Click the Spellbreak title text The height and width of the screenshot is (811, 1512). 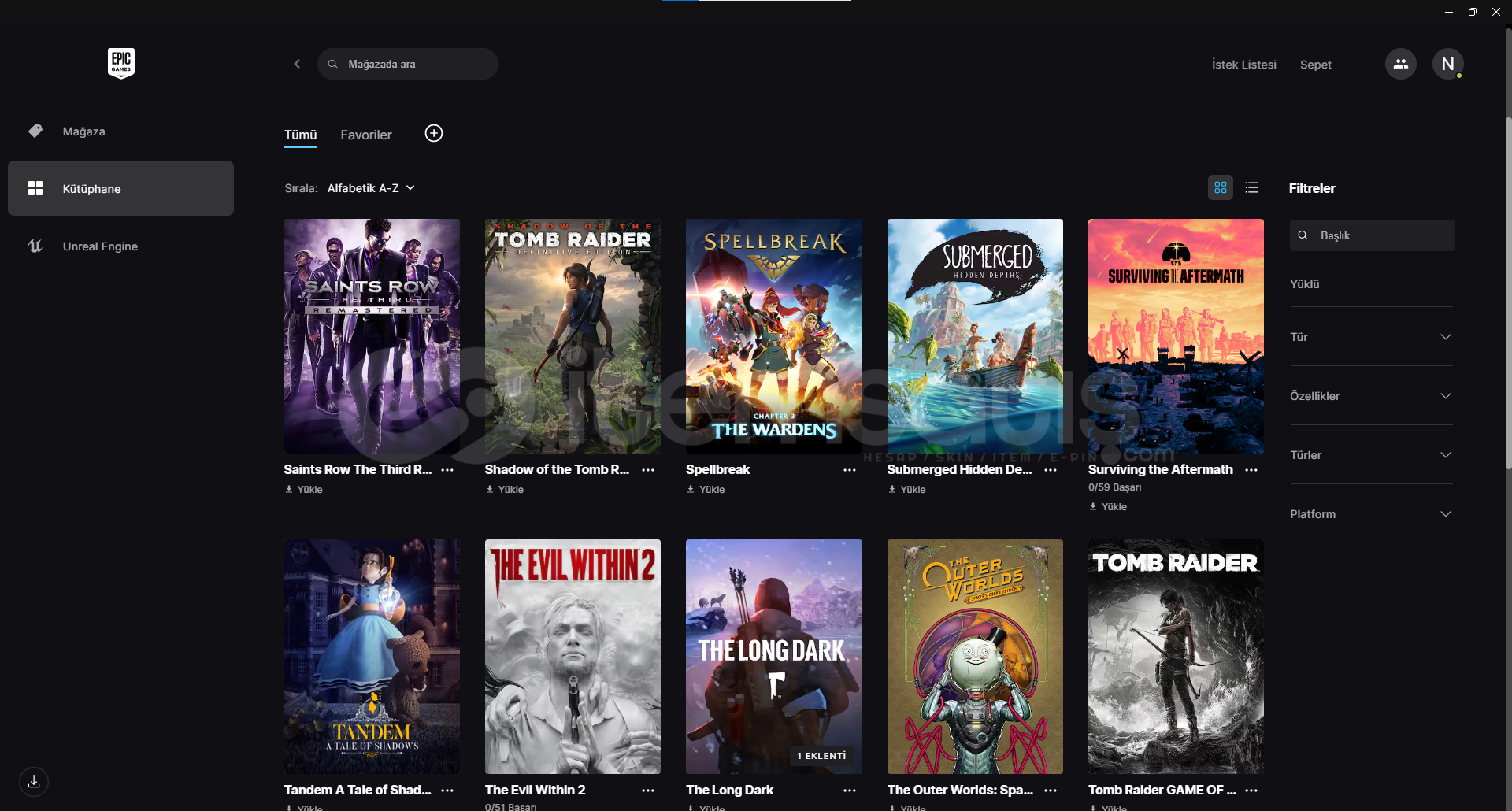(x=717, y=470)
